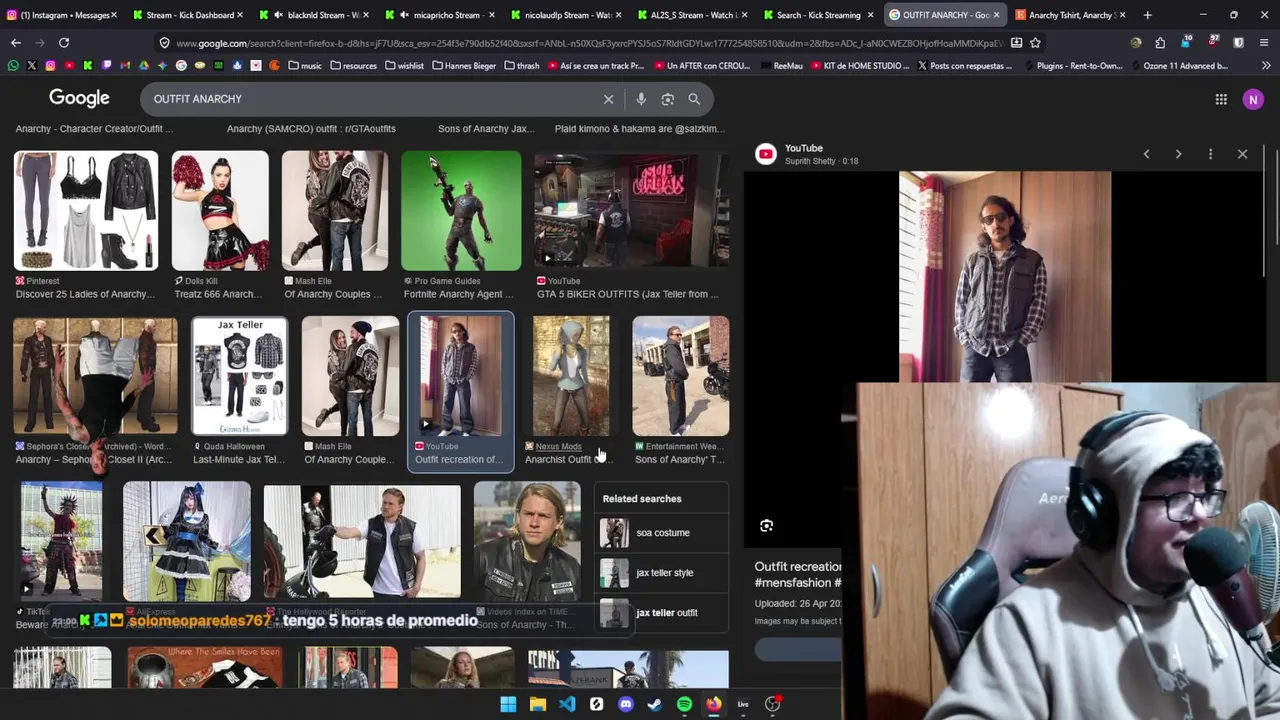Open the Firefox hamburger menu
The image size is (1280, 720).
click(1265, 43)
